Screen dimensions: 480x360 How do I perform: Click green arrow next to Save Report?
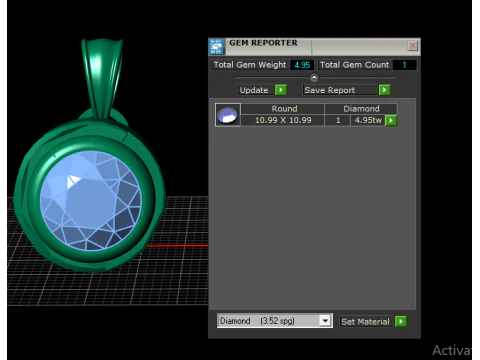(384, 90)
